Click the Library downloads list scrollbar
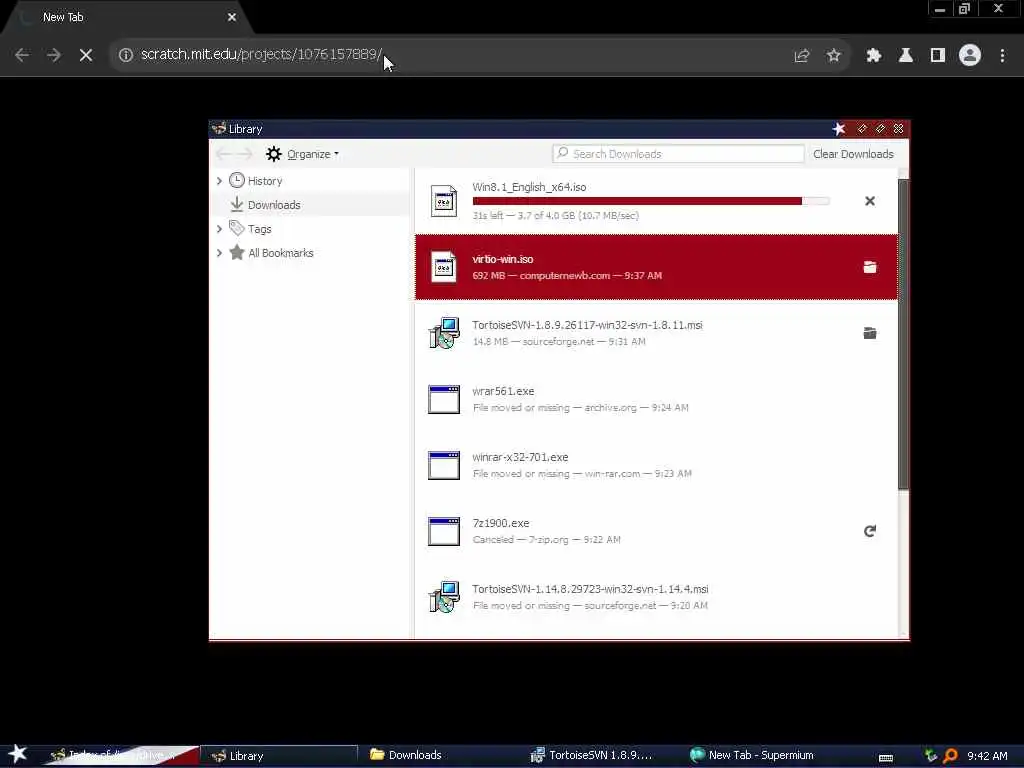This screenshot has height=768, width=1024. point(903,333)
